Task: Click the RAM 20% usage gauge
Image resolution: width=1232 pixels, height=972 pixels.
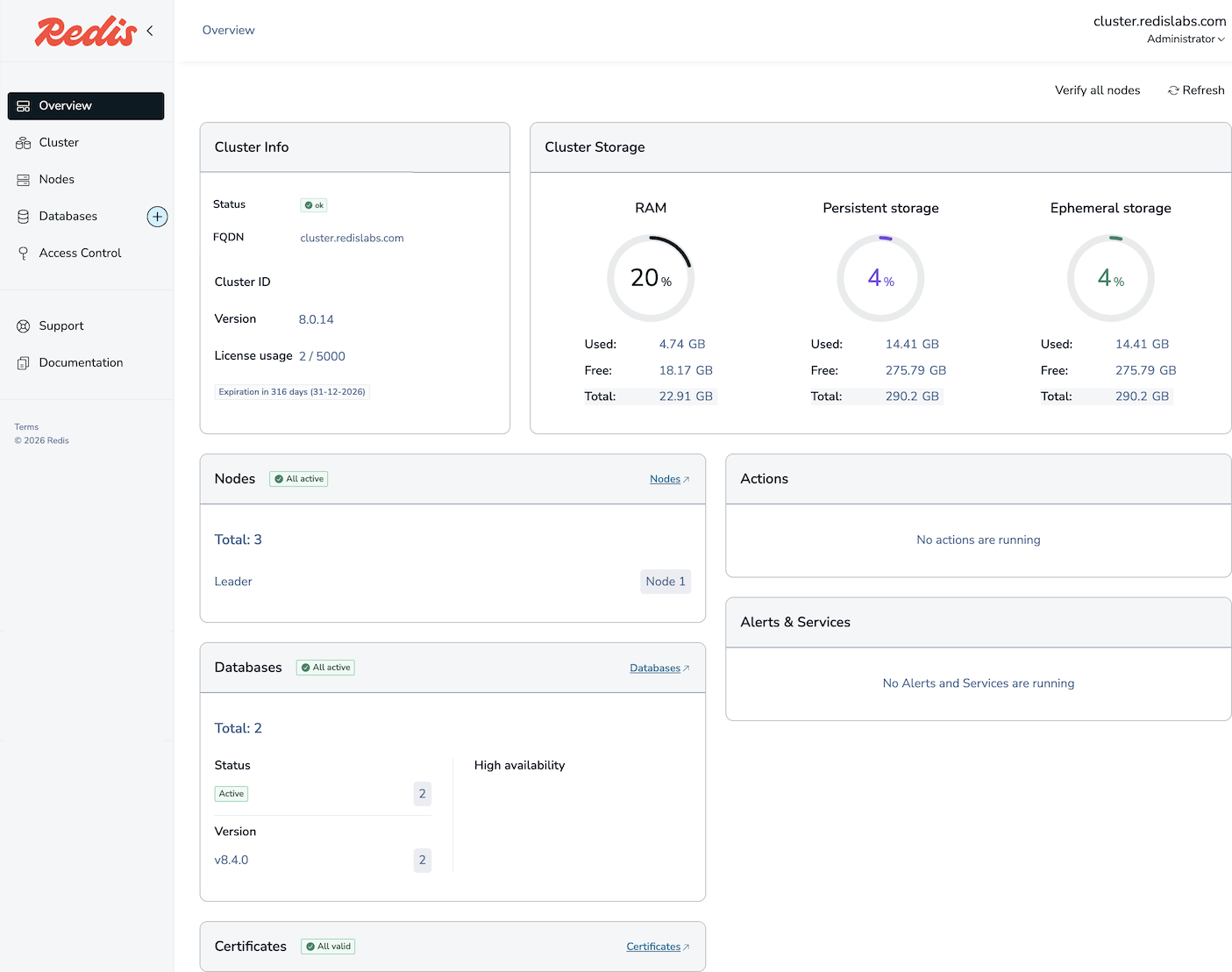Action: point(651,278)
